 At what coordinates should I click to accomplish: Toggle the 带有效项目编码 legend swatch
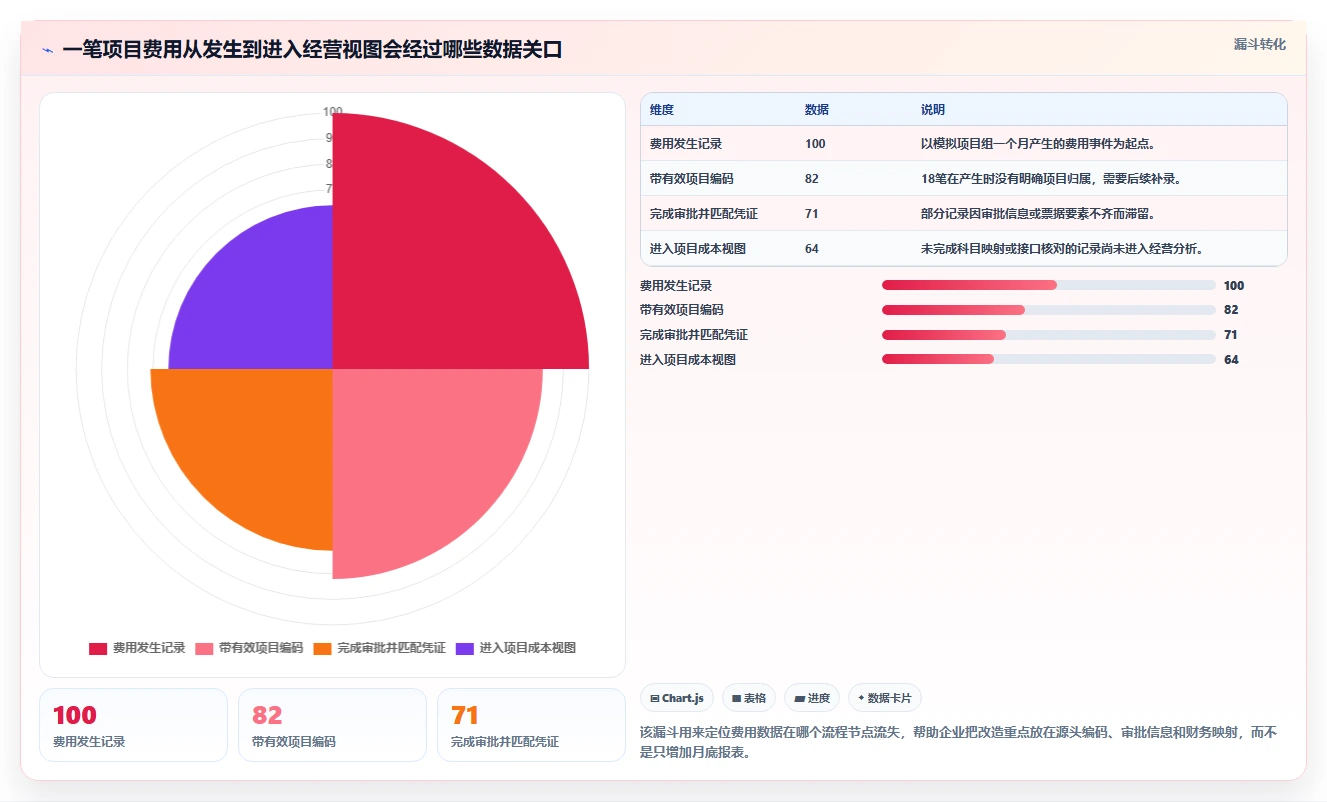coord(204,648)
